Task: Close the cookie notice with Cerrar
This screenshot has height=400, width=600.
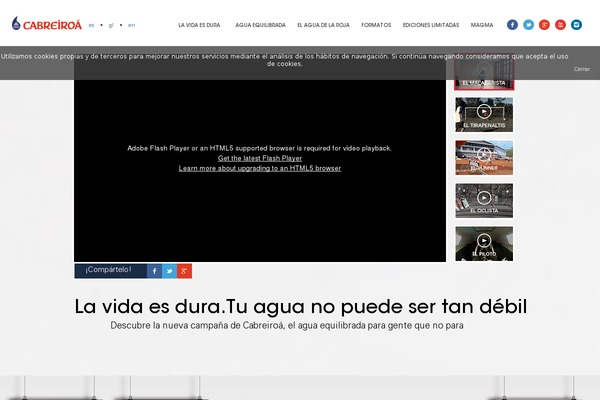Action: point(582,69)
